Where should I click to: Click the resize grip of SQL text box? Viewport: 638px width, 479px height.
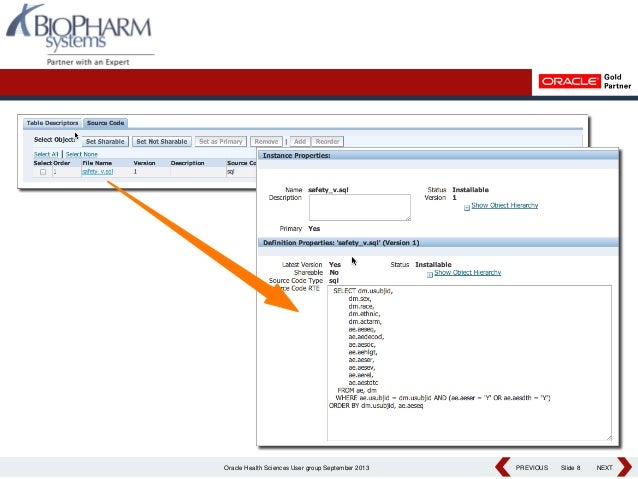point(609,437)
